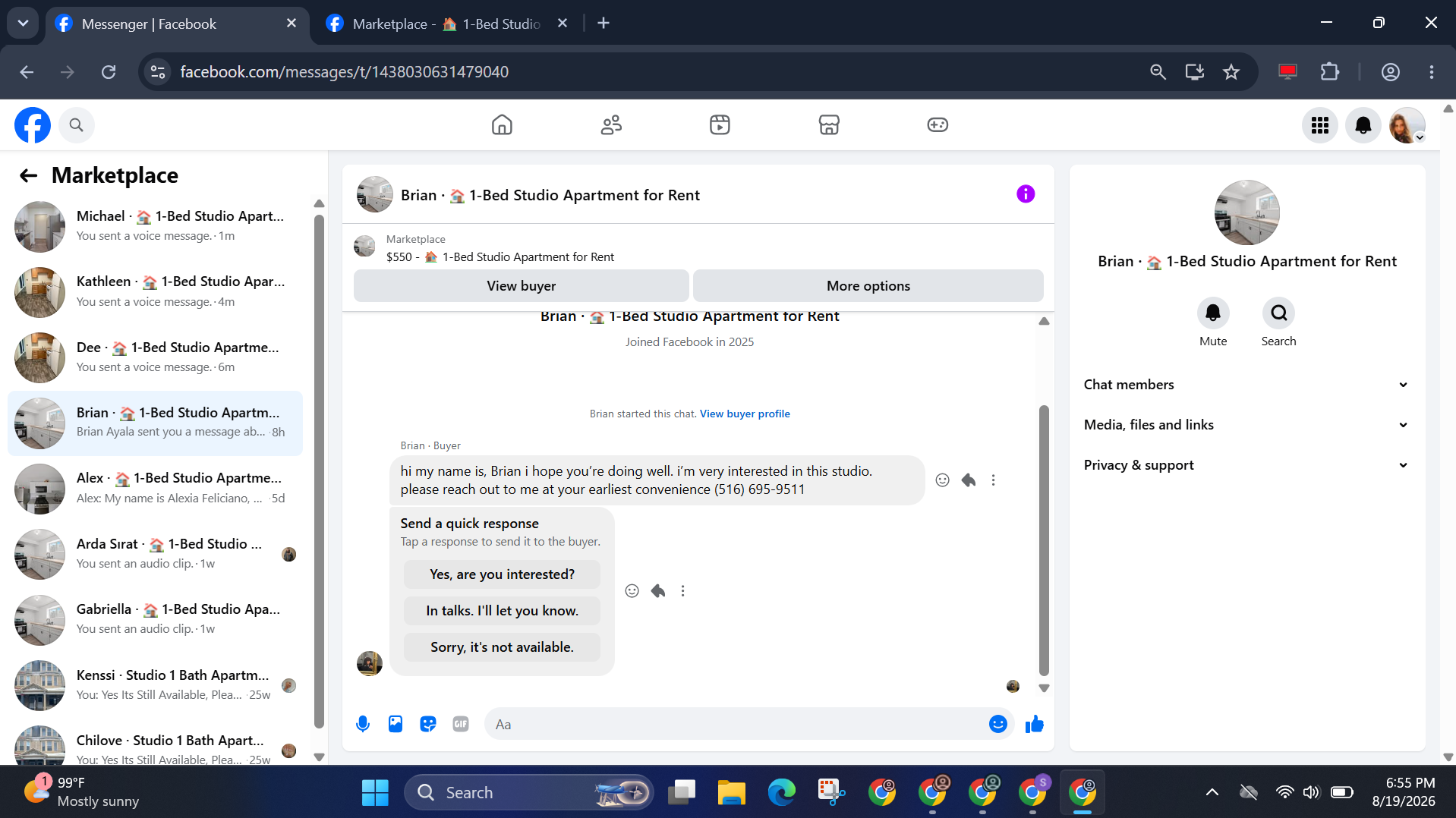
Task: Open the tab search dropdown arrow
Action: pyautogui.click(x=23, y=24)
